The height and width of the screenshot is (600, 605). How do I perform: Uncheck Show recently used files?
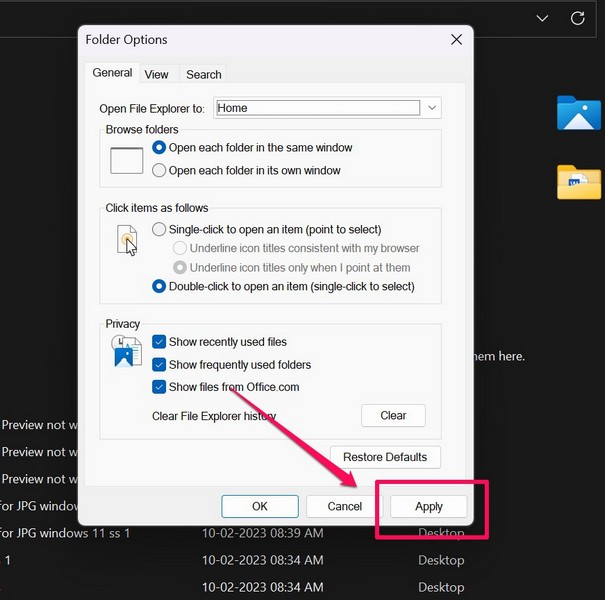(159, 342)
